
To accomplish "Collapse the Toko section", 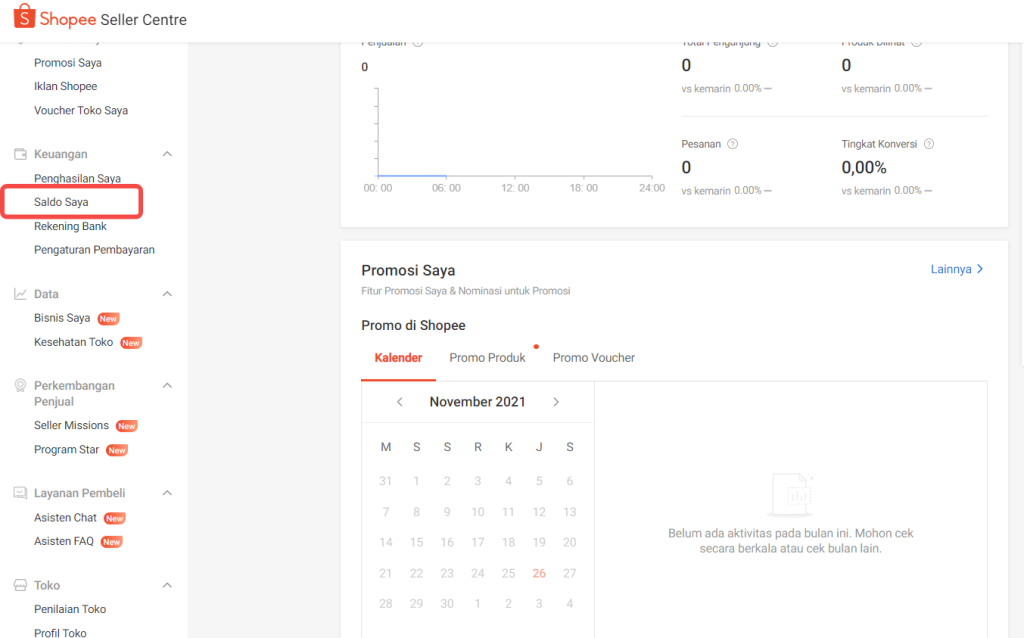I will 167,585.
